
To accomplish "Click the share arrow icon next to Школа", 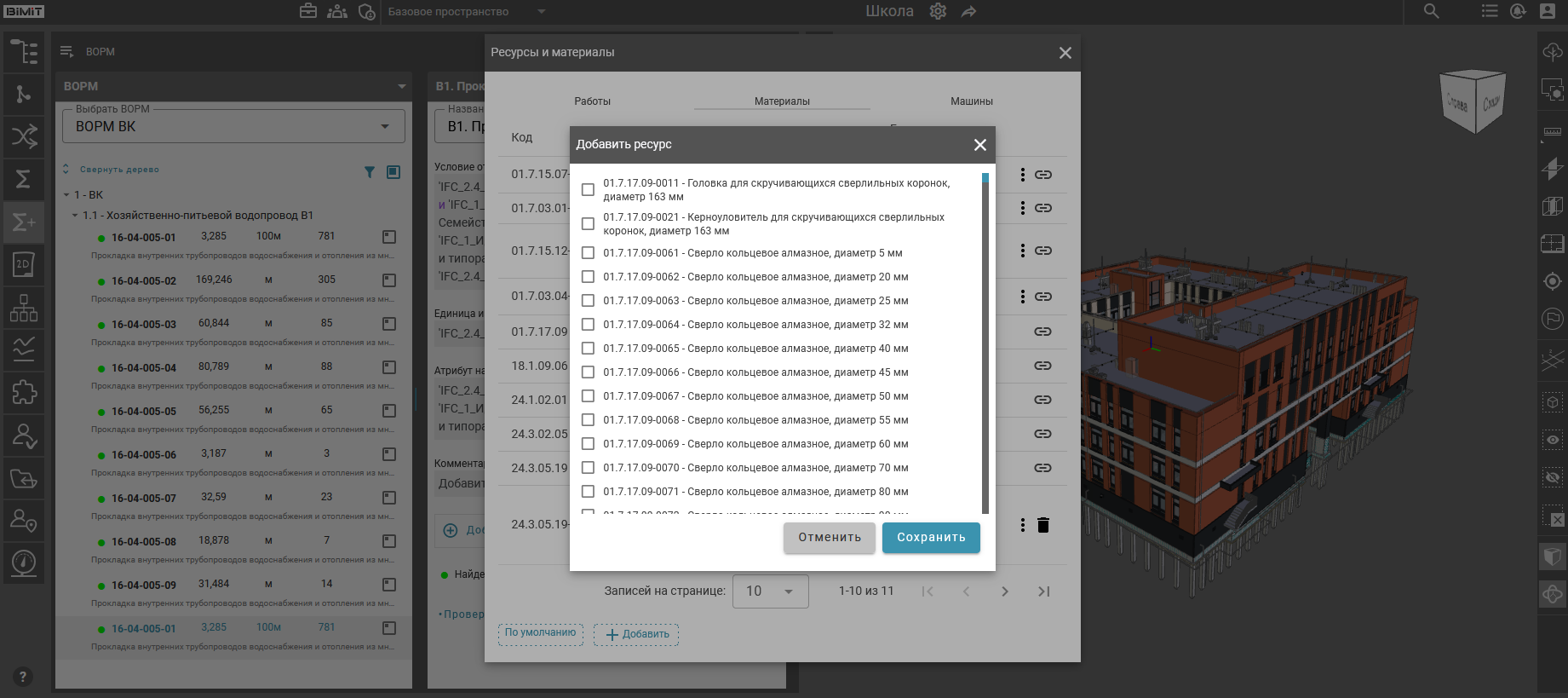I will tap(968, 12).
